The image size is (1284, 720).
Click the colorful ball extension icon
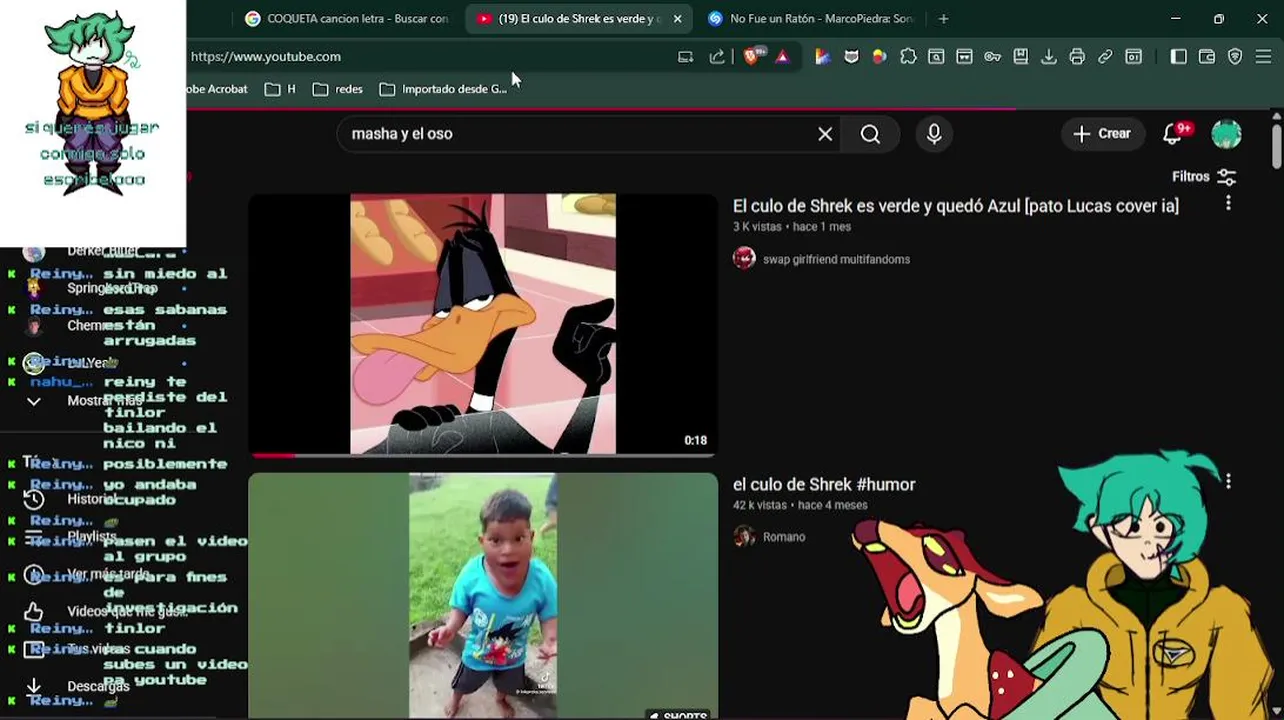879,57
